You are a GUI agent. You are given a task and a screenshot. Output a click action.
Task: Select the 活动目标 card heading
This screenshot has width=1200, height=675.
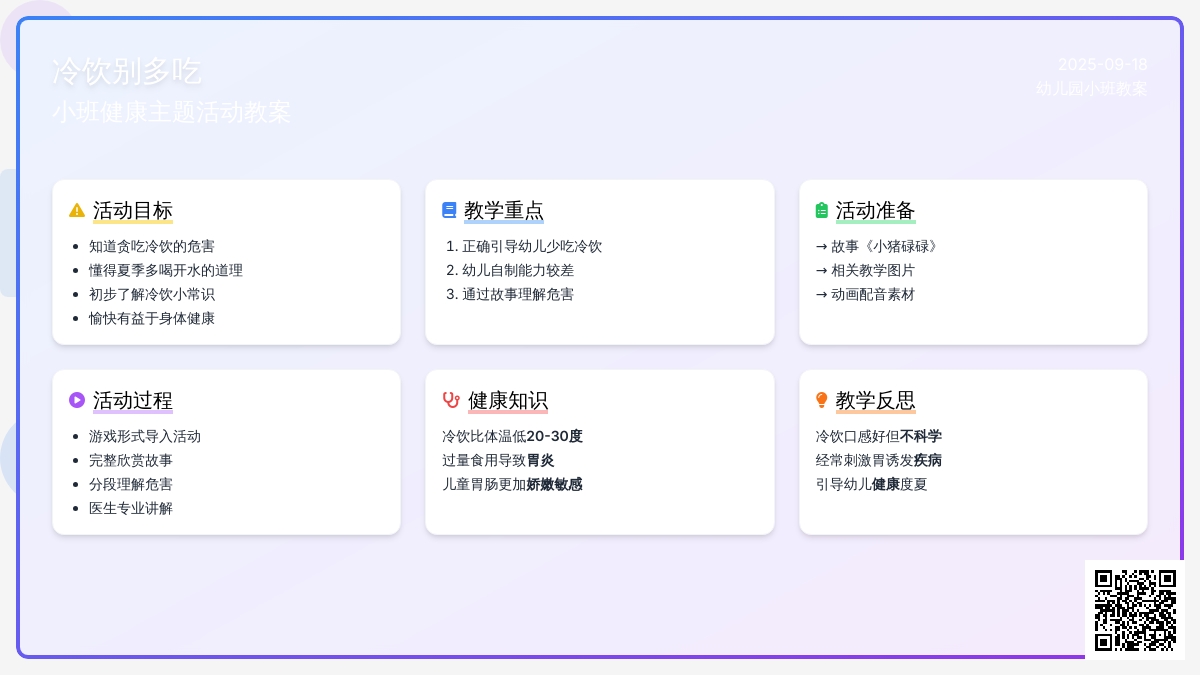(133, 211)
